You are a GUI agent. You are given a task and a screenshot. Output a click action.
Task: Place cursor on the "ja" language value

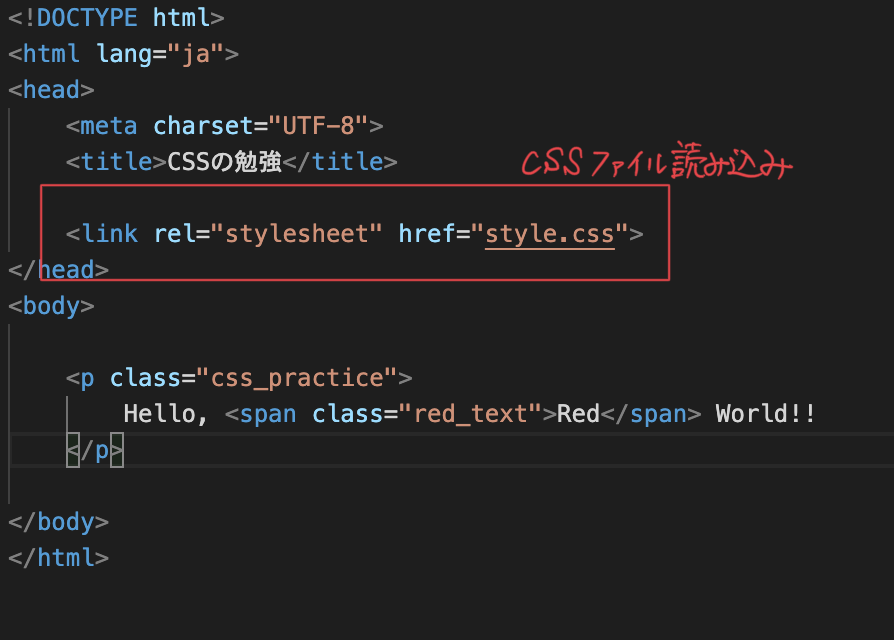point(196,54)
